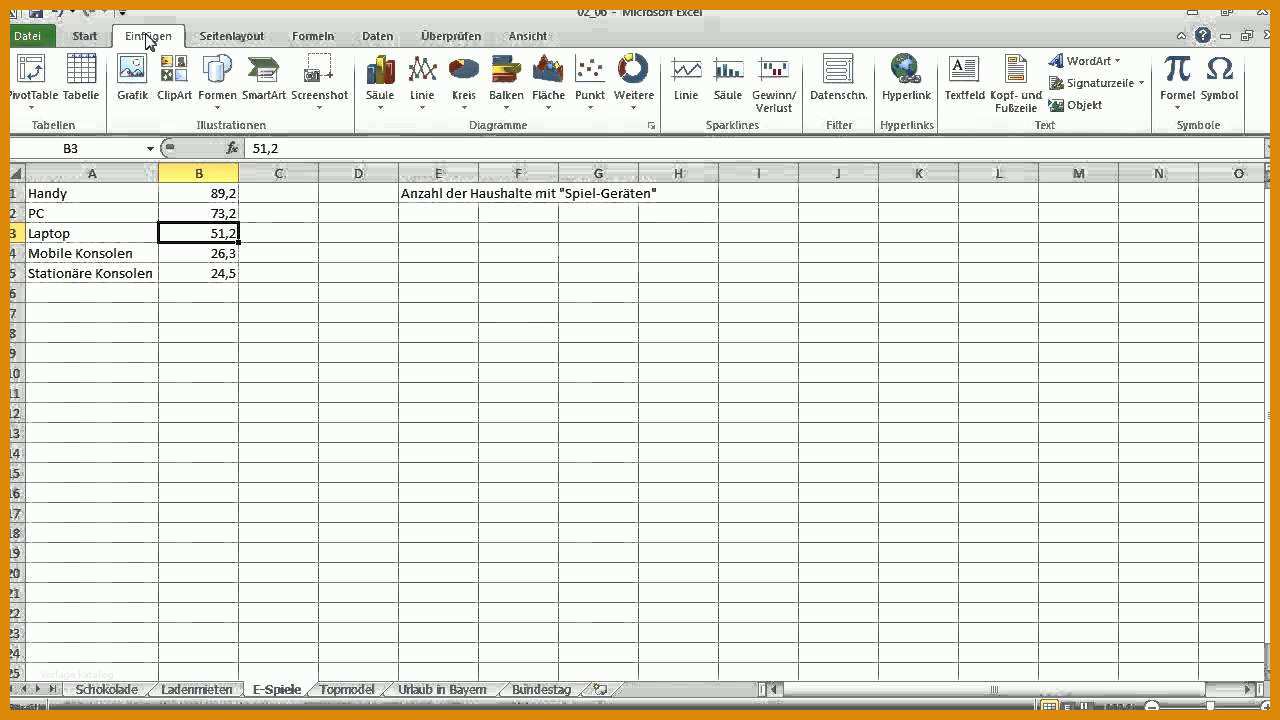Open the PivotTable dropdown arrow
This screenshot has width=1280, height=720.
click(x=31, y=108)
